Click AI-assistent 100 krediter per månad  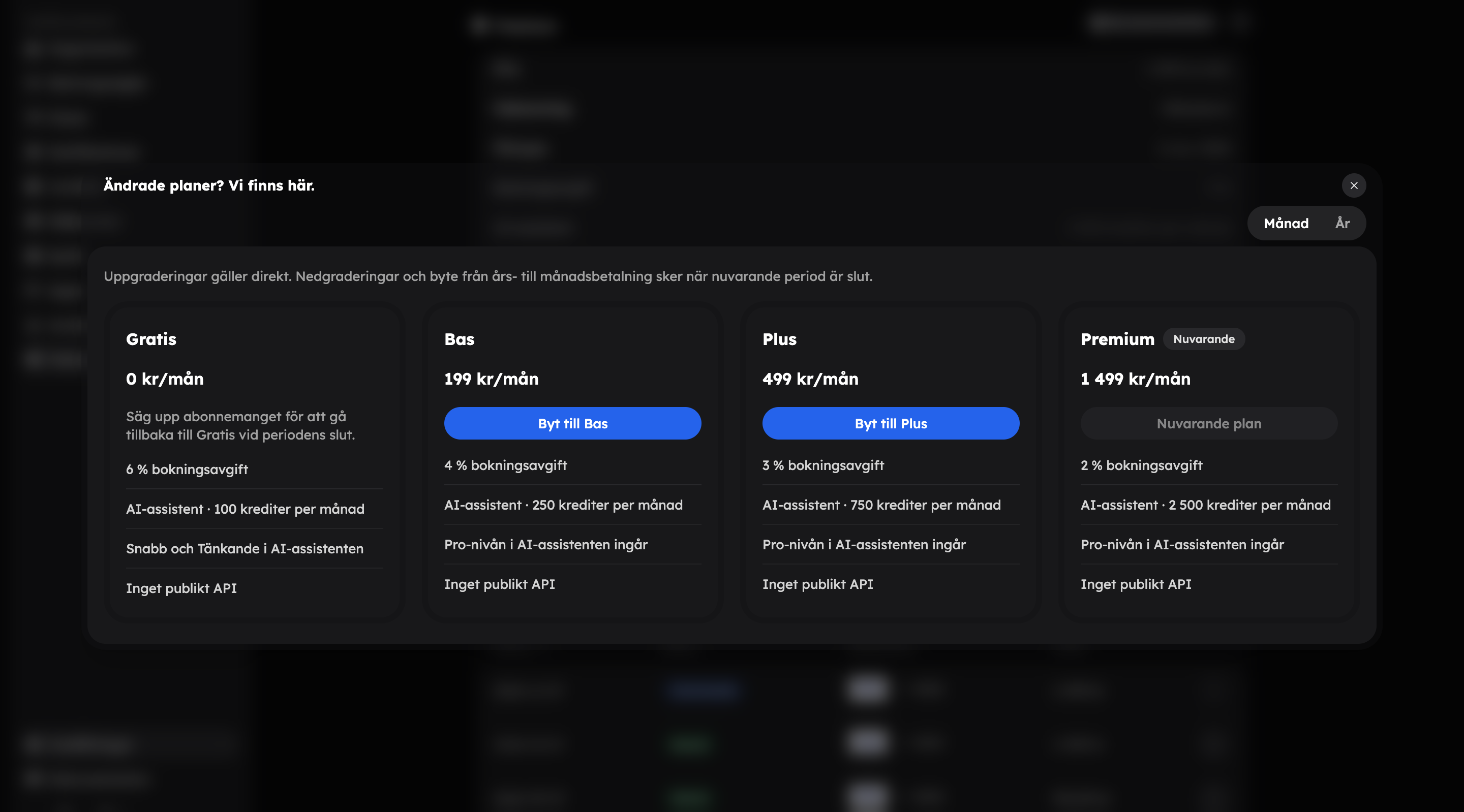pos(245,509)
